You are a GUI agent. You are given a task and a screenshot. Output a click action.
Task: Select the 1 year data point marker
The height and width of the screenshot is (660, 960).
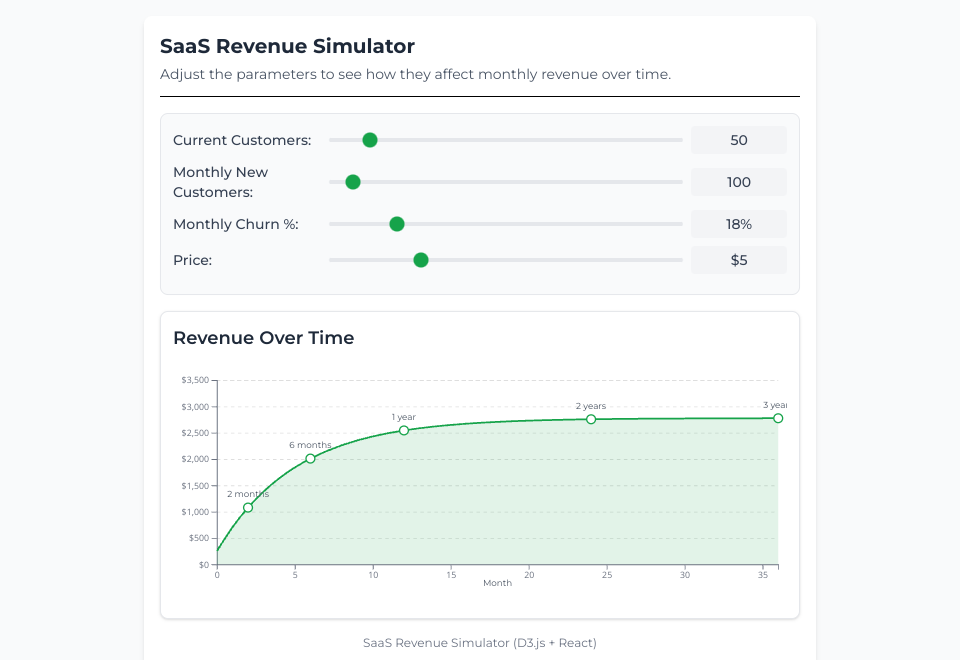coord(404,431)
